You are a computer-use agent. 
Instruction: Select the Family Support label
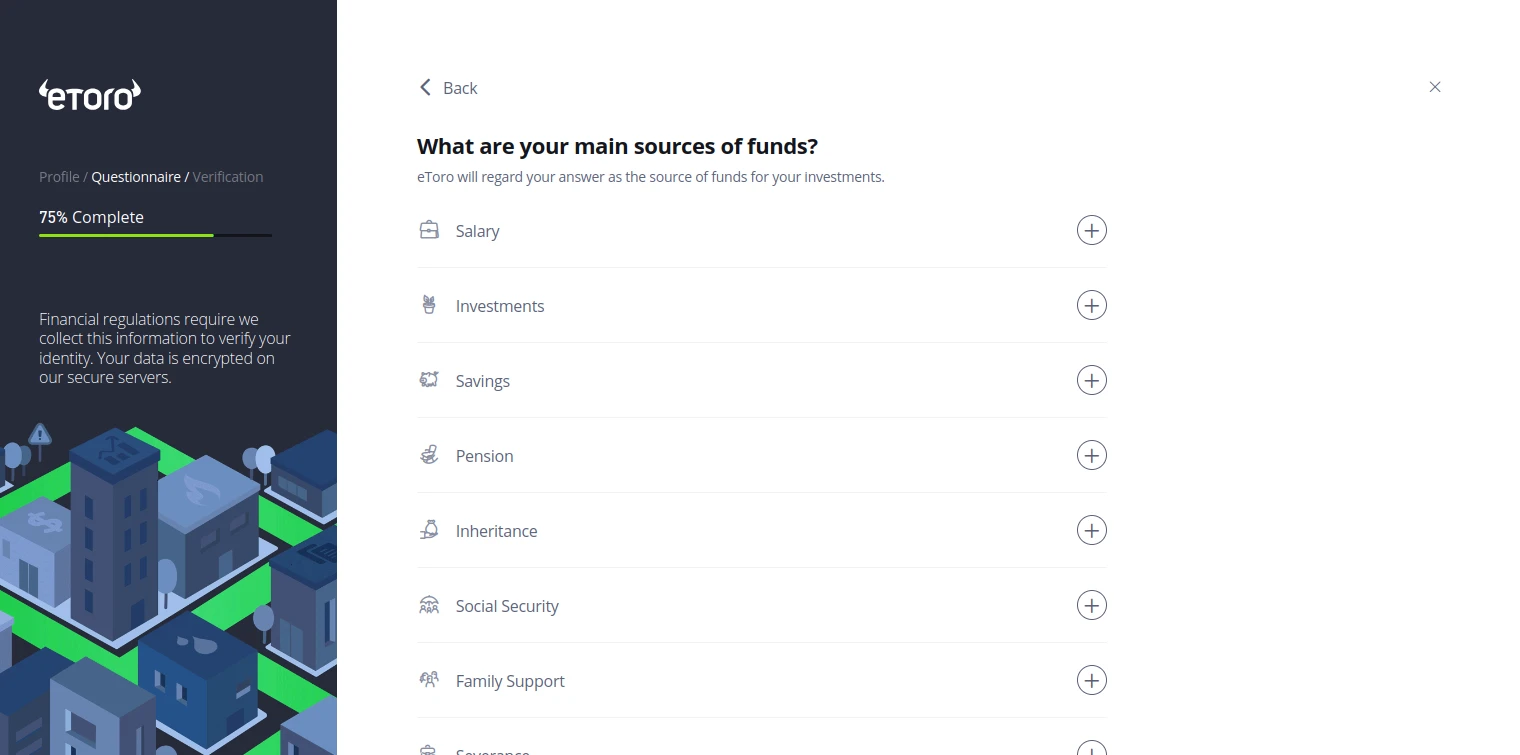[510, 681]
